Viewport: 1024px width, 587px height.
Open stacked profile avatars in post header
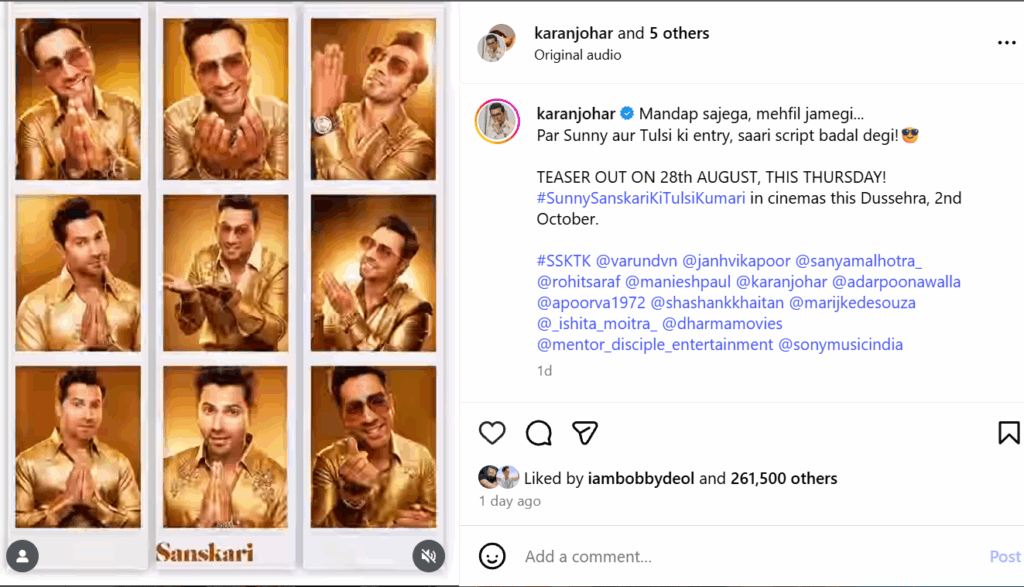pos(496,43)
